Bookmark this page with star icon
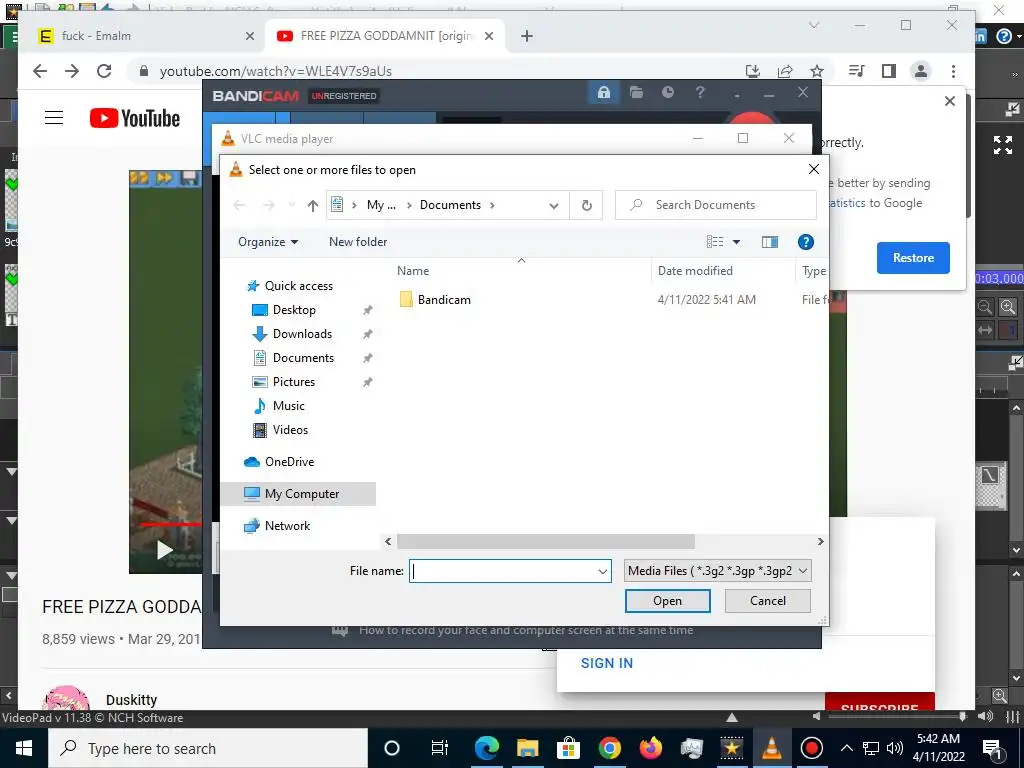This screenshot has width=1024, height=768. point(816,71)
